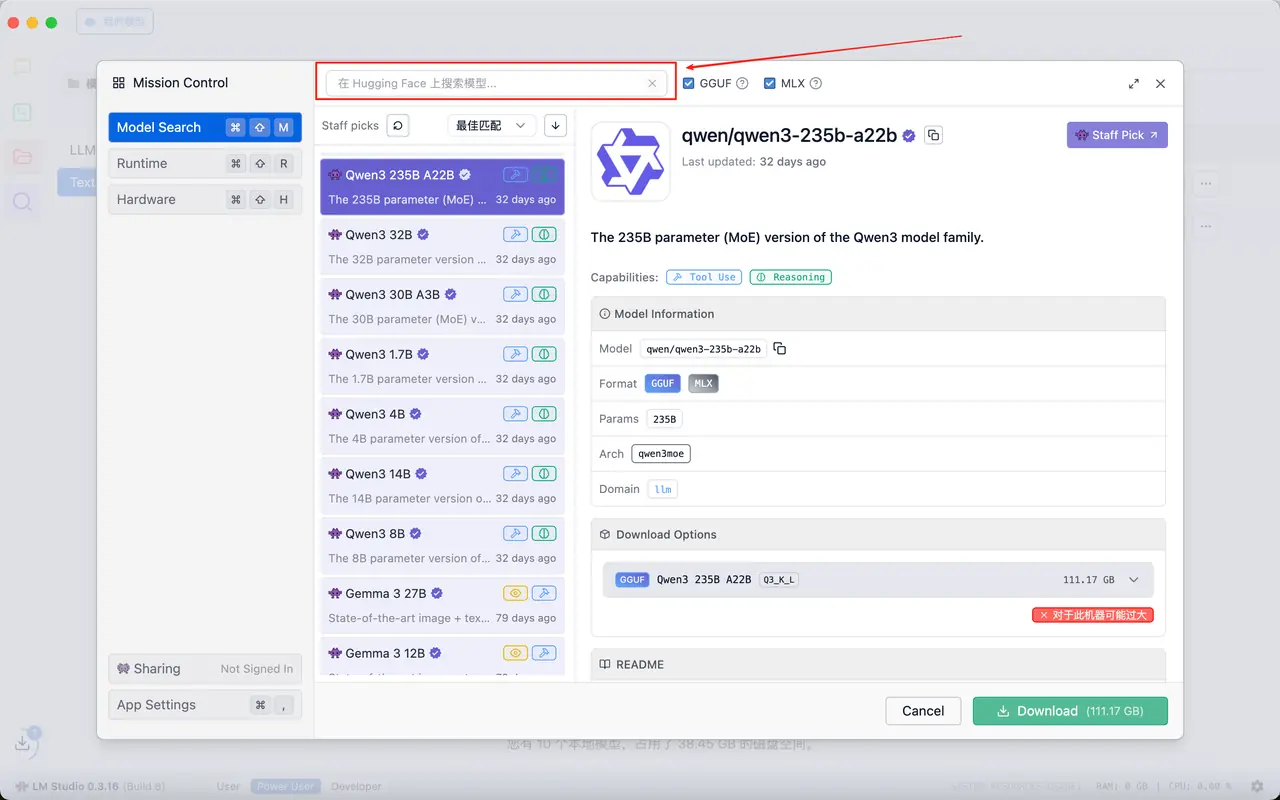
Task: Click the Qwen logo thumbnail
Action: [x=631, y=162]
